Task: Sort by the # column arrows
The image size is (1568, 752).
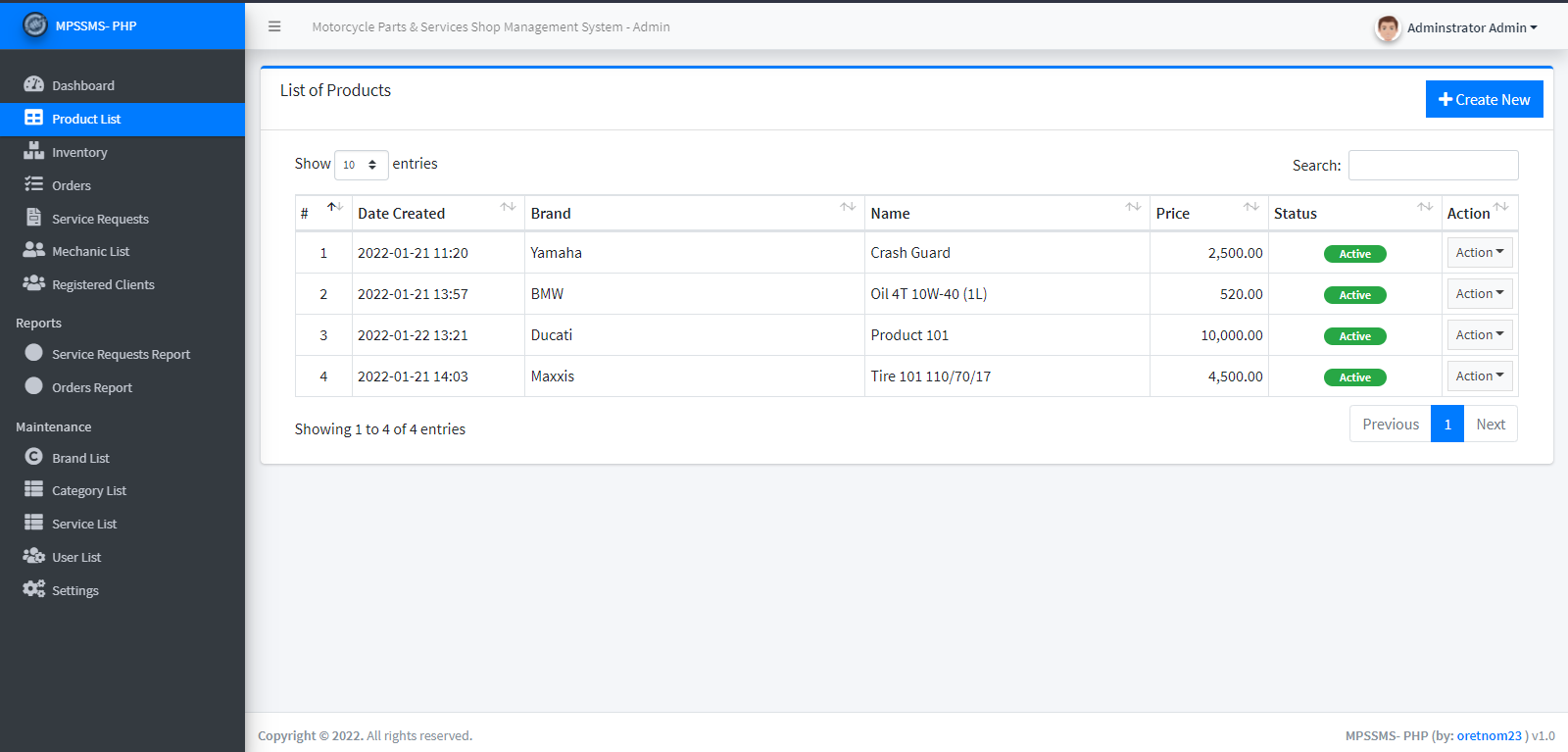Action: [334, 207]
